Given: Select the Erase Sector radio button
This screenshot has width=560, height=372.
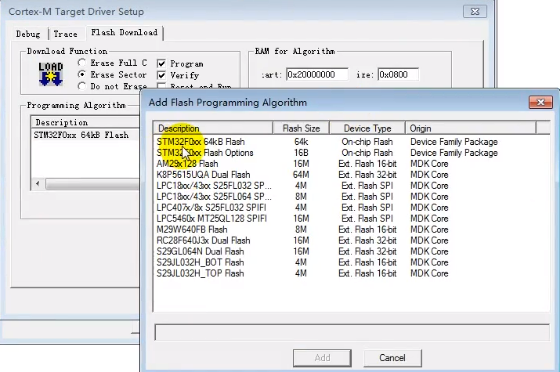Looking at the screenshot, I should tap(82, 74).
